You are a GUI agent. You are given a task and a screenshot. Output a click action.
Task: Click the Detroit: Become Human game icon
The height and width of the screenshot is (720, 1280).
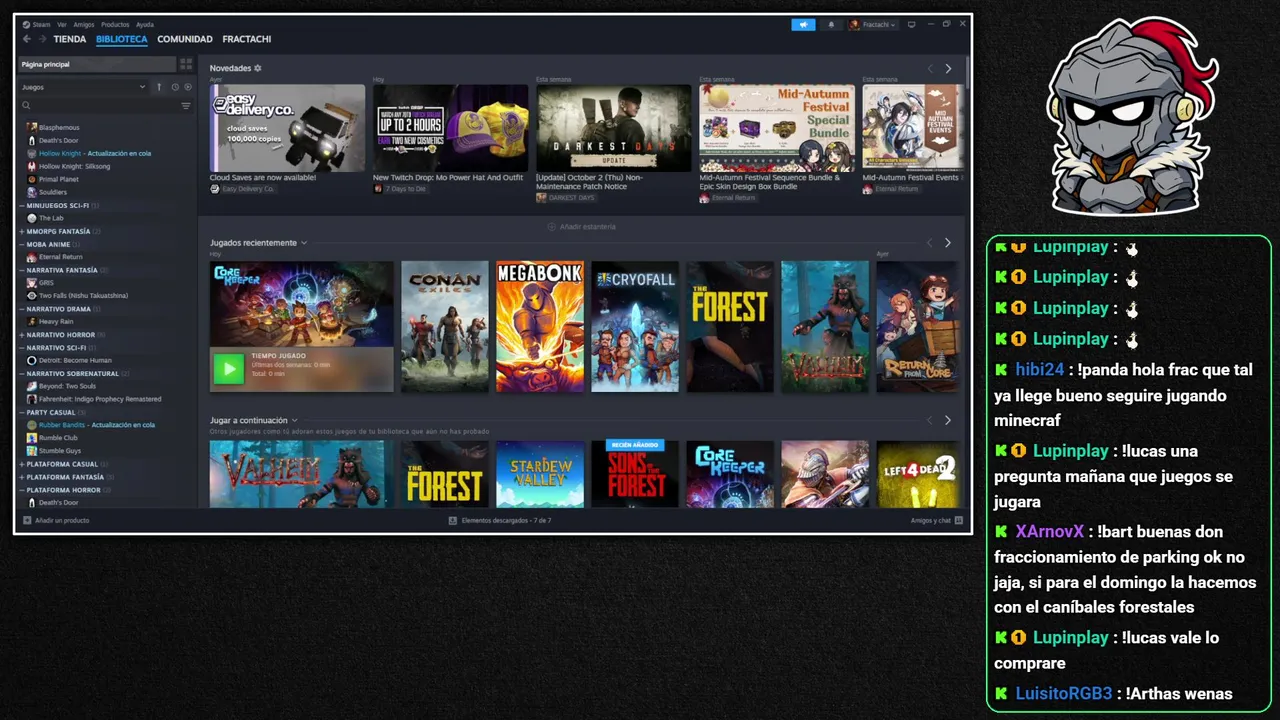pos(32,360)
